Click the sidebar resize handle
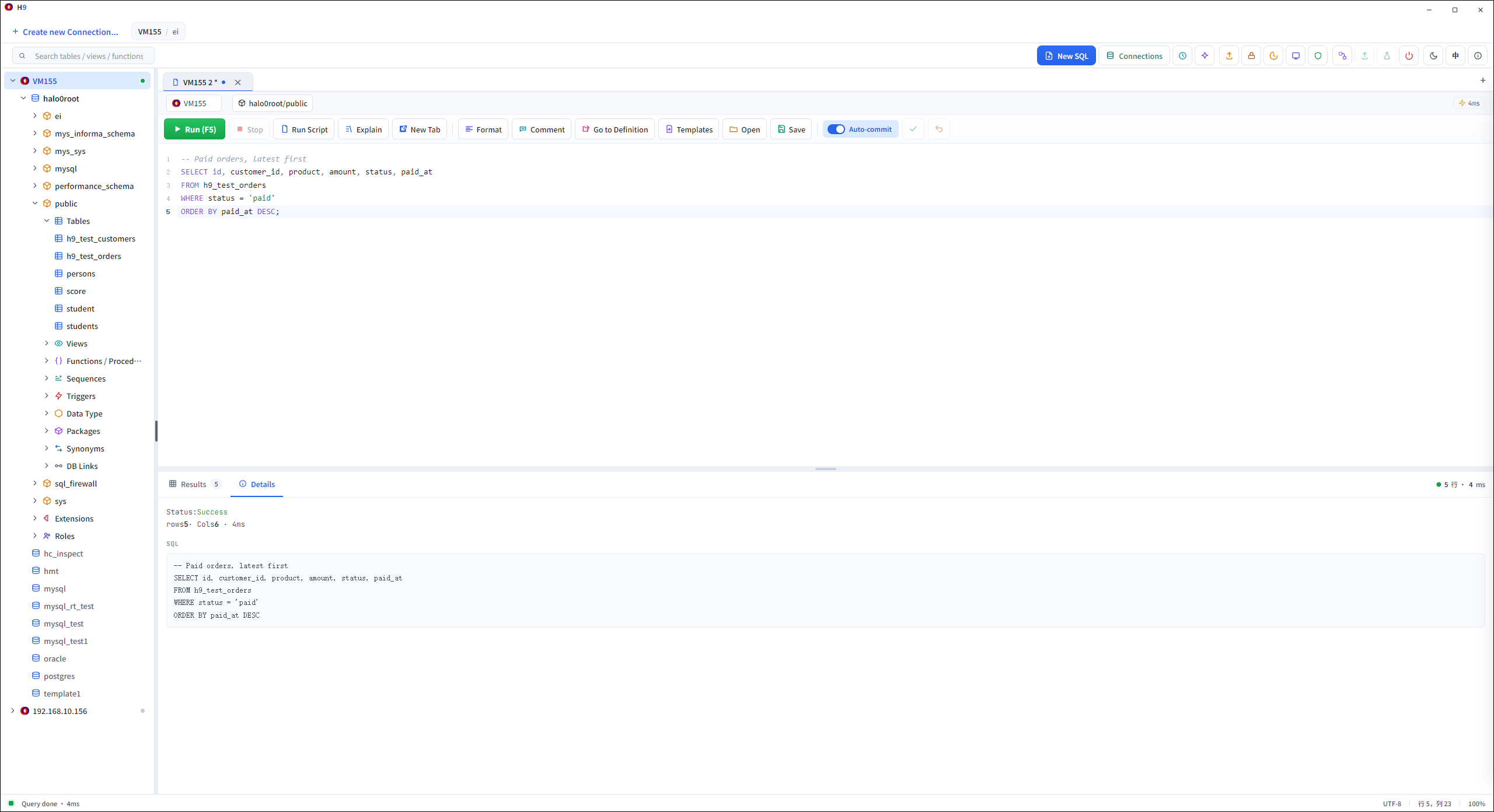Screen dimensions: 1494x812 click(x=156, y=431)
